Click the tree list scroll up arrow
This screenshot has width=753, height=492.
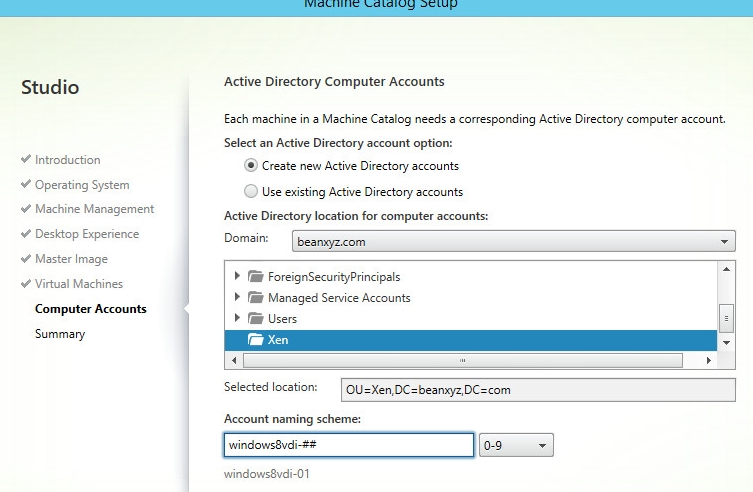click(x=726, y=269)
